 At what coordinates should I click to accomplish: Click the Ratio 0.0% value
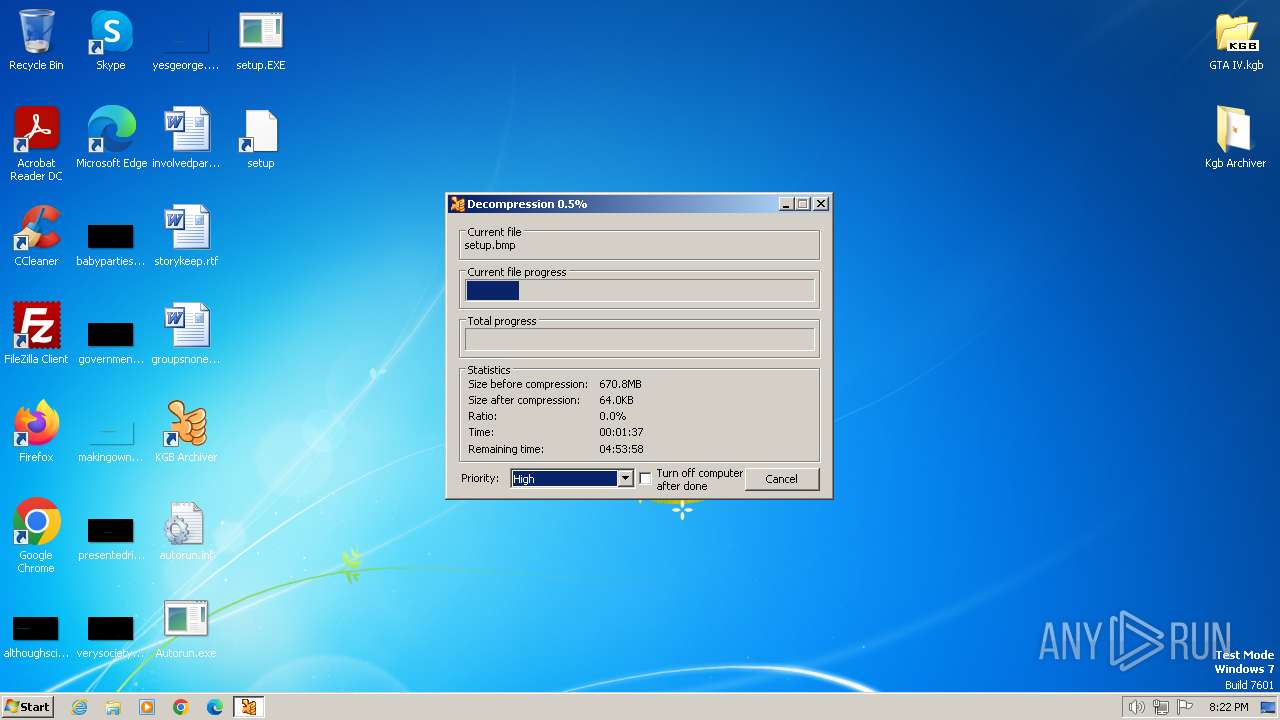[612, 416]
